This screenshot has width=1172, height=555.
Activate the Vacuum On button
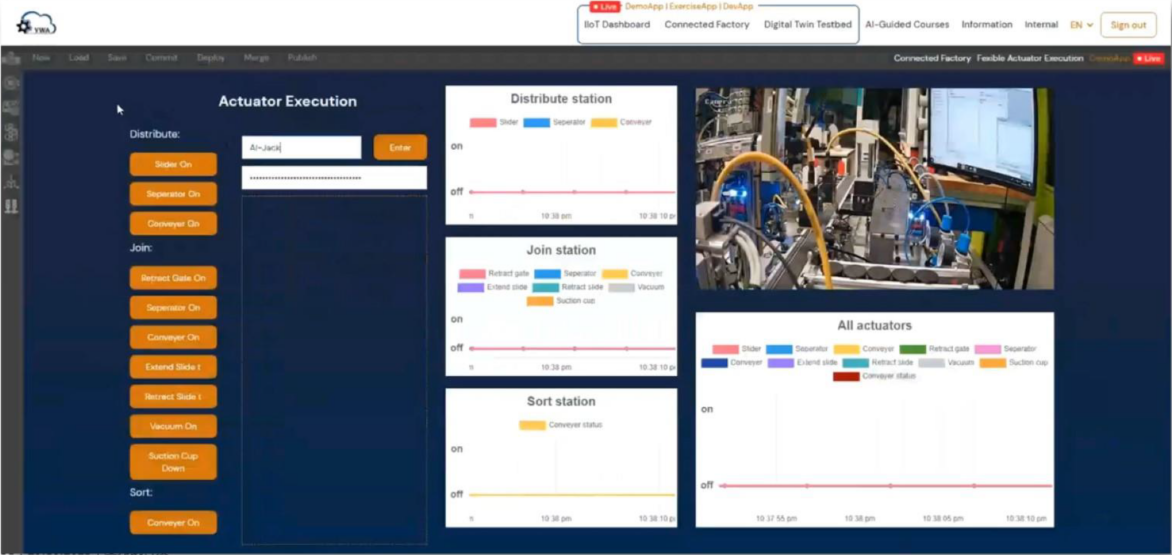click(173, 426)
